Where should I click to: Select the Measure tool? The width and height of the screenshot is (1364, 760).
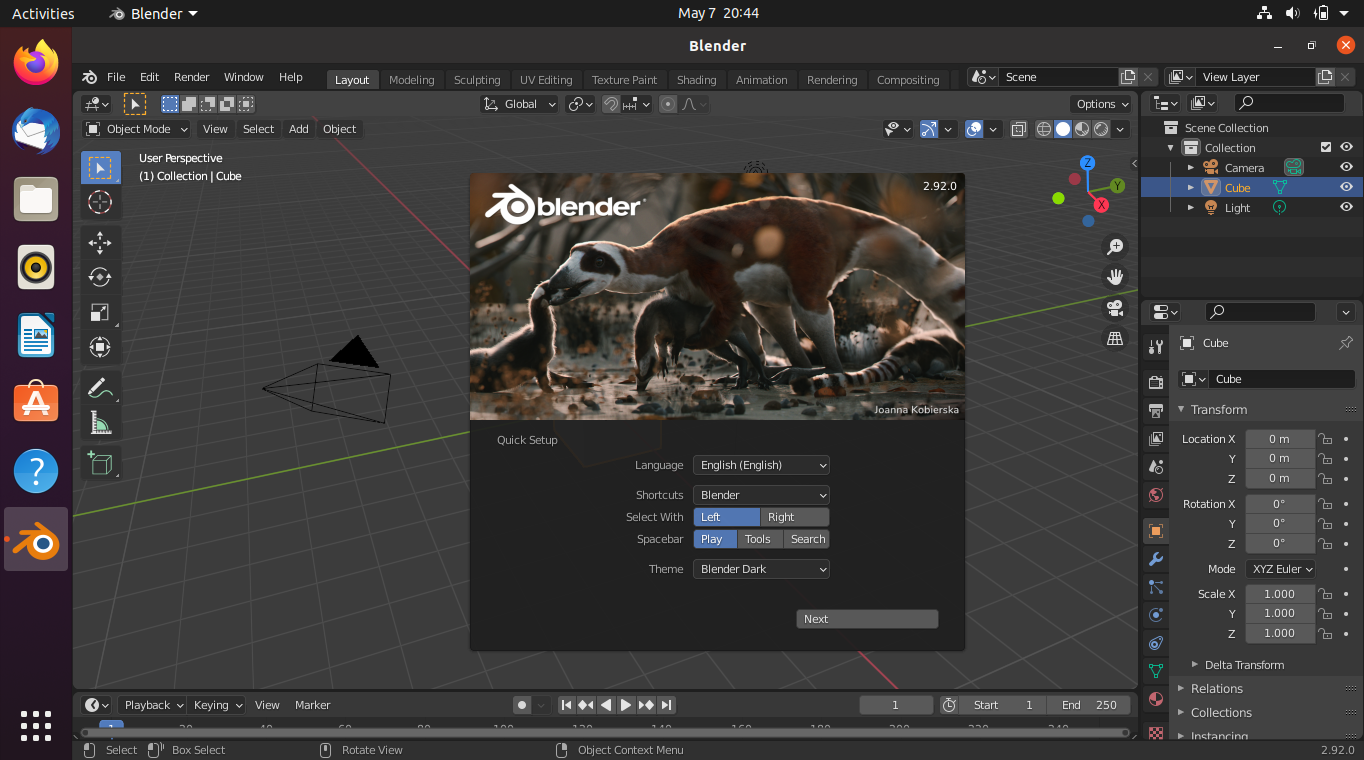point(100,422)
